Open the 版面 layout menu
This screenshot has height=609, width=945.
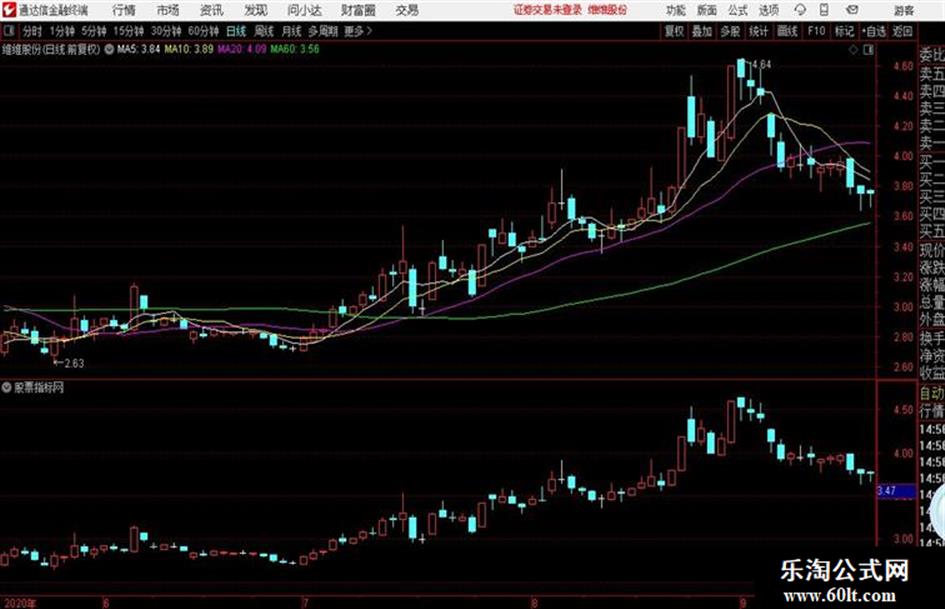707,10
